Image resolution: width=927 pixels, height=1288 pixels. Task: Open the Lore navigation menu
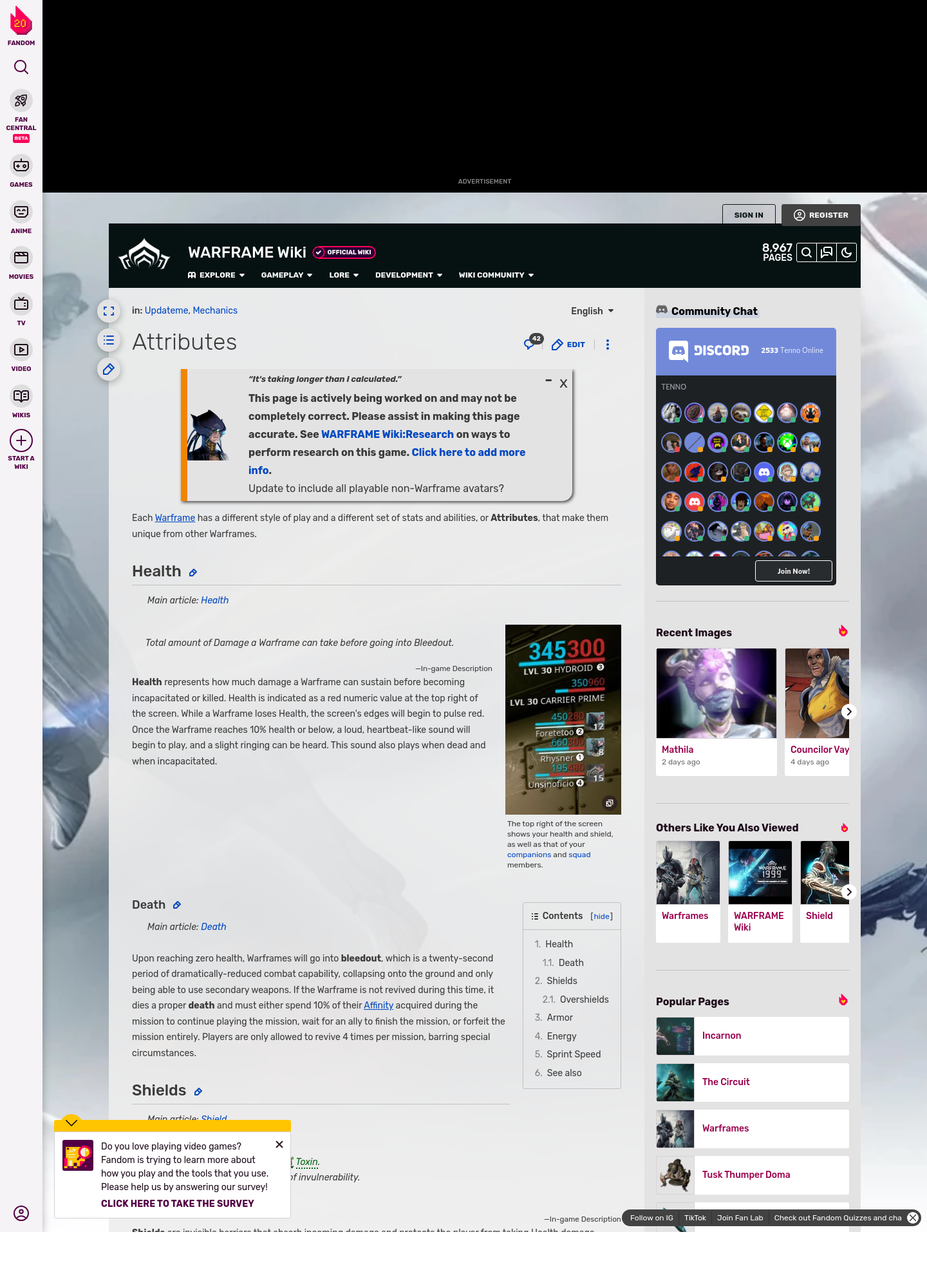click(x=344, y=275)
